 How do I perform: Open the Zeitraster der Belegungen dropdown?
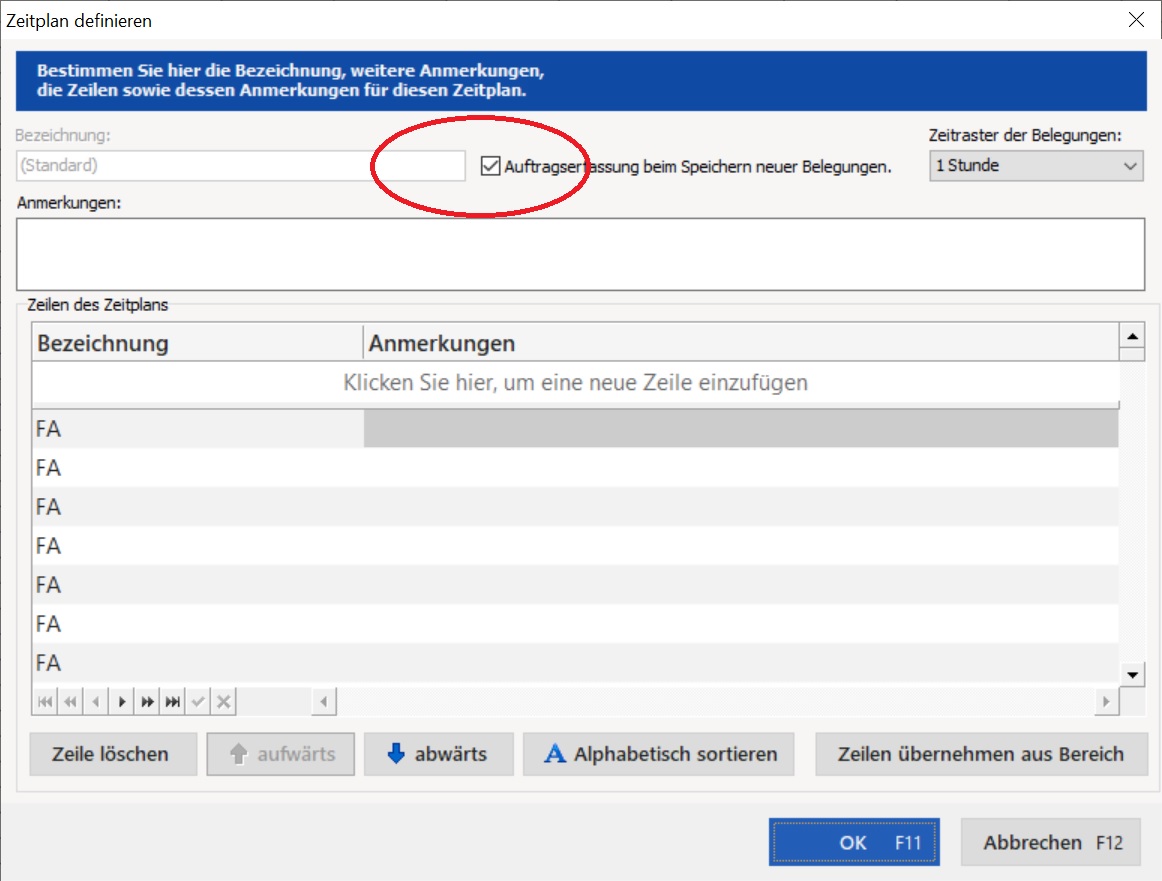[1036, 166]
